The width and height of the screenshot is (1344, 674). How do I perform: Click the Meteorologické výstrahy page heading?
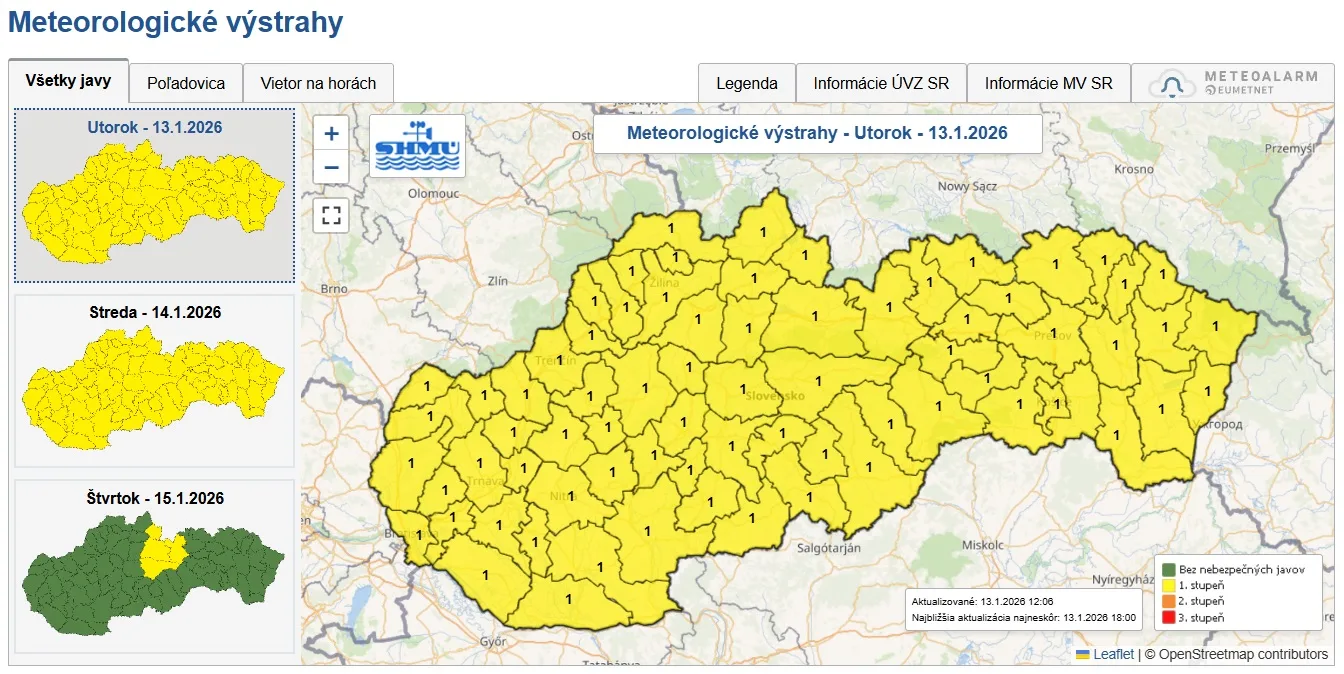tap(175, 21)
